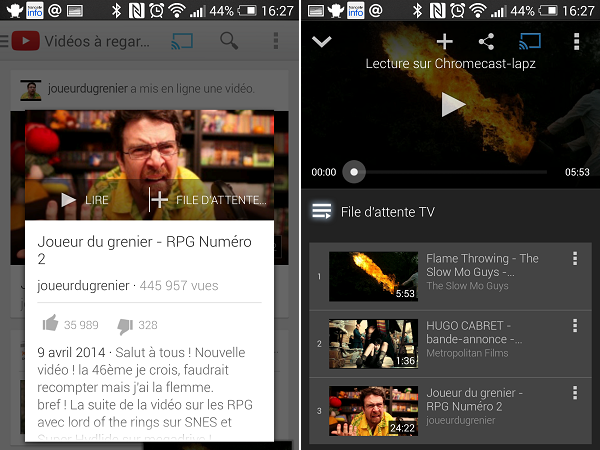Tap joueurdugrenier channel avatar
This screenshot has width=600, height=450.
click(31, 90)
